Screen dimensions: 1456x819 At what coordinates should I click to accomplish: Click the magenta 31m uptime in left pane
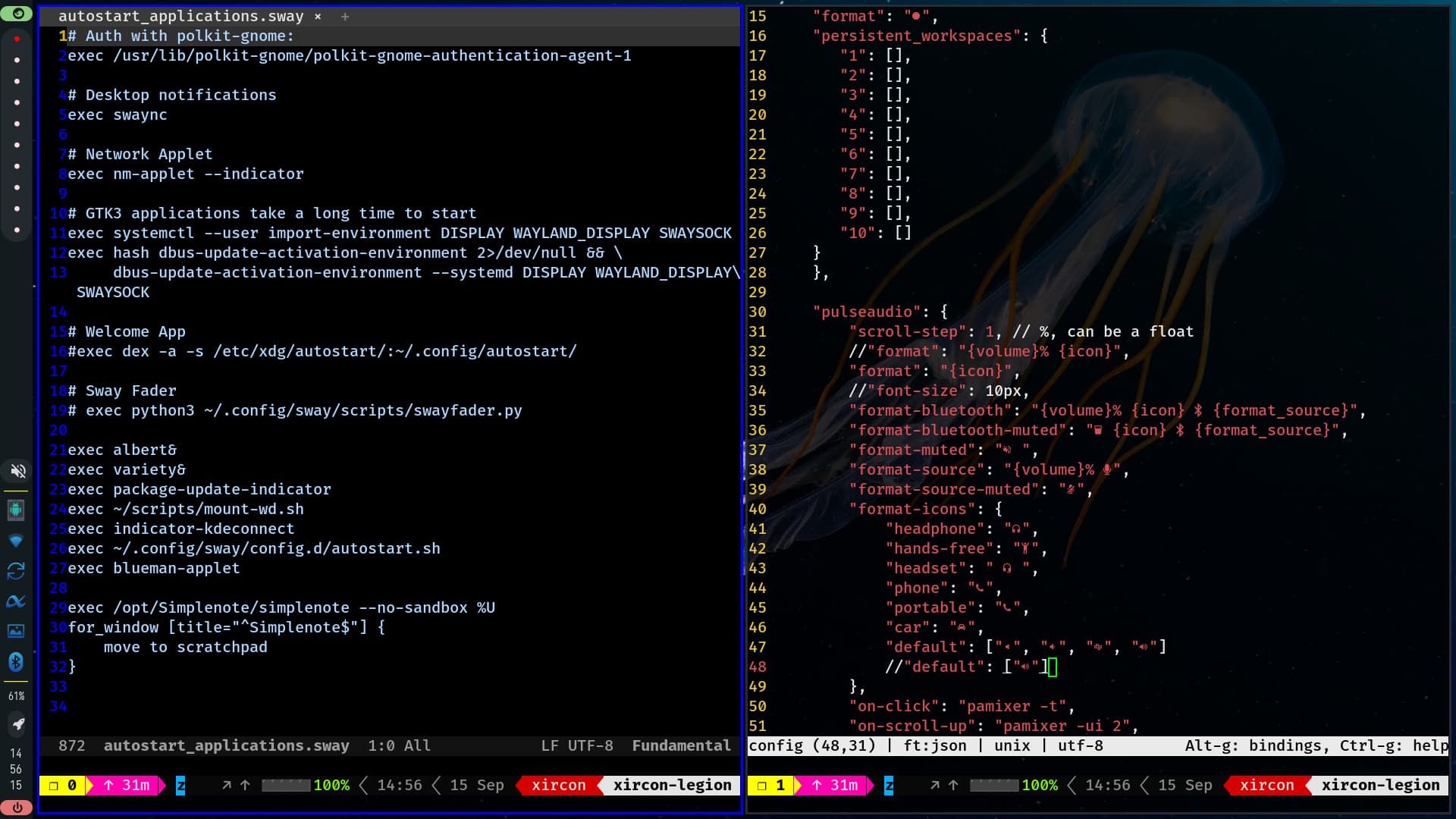click(x=127, y=785)
